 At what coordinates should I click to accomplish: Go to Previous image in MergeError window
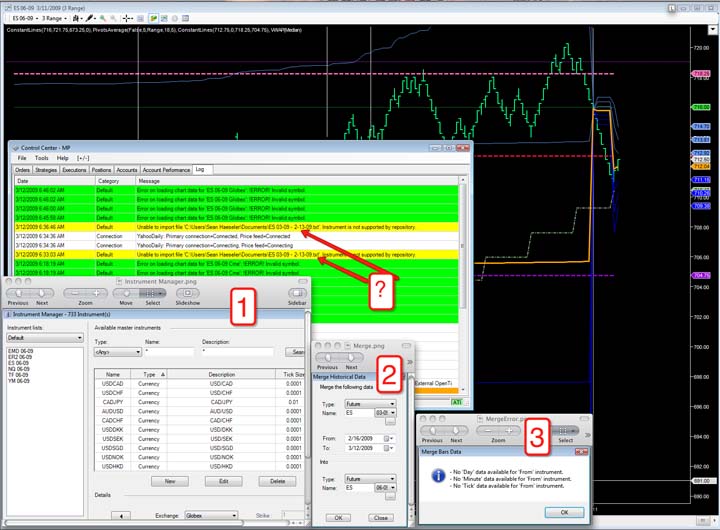(x=432, y=431)
